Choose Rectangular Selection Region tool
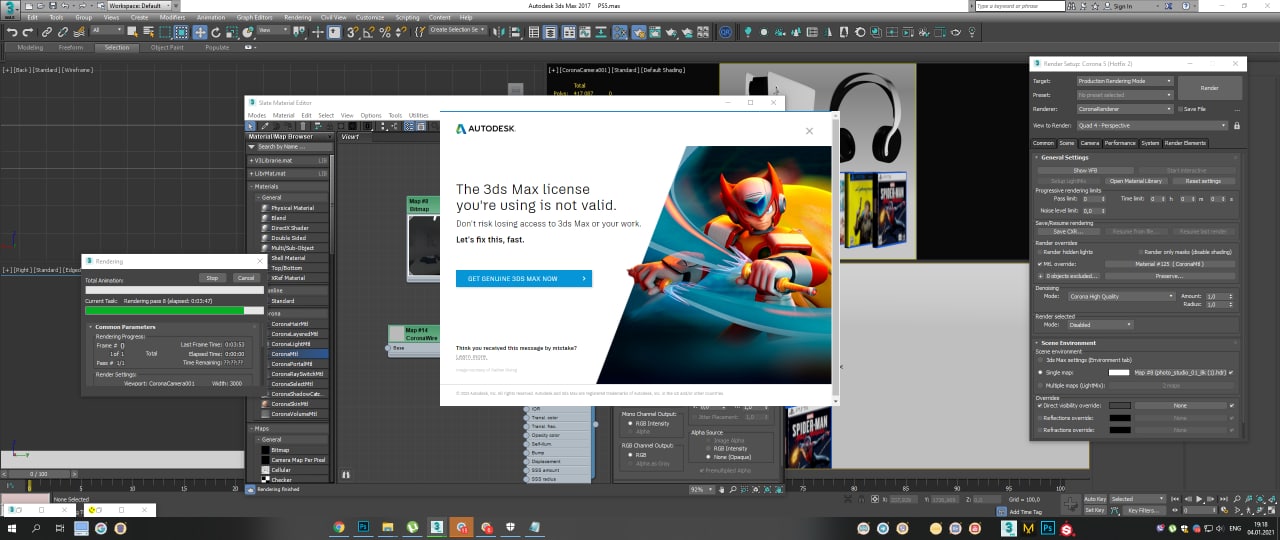 pyautogui.click(x=165, y=32)
